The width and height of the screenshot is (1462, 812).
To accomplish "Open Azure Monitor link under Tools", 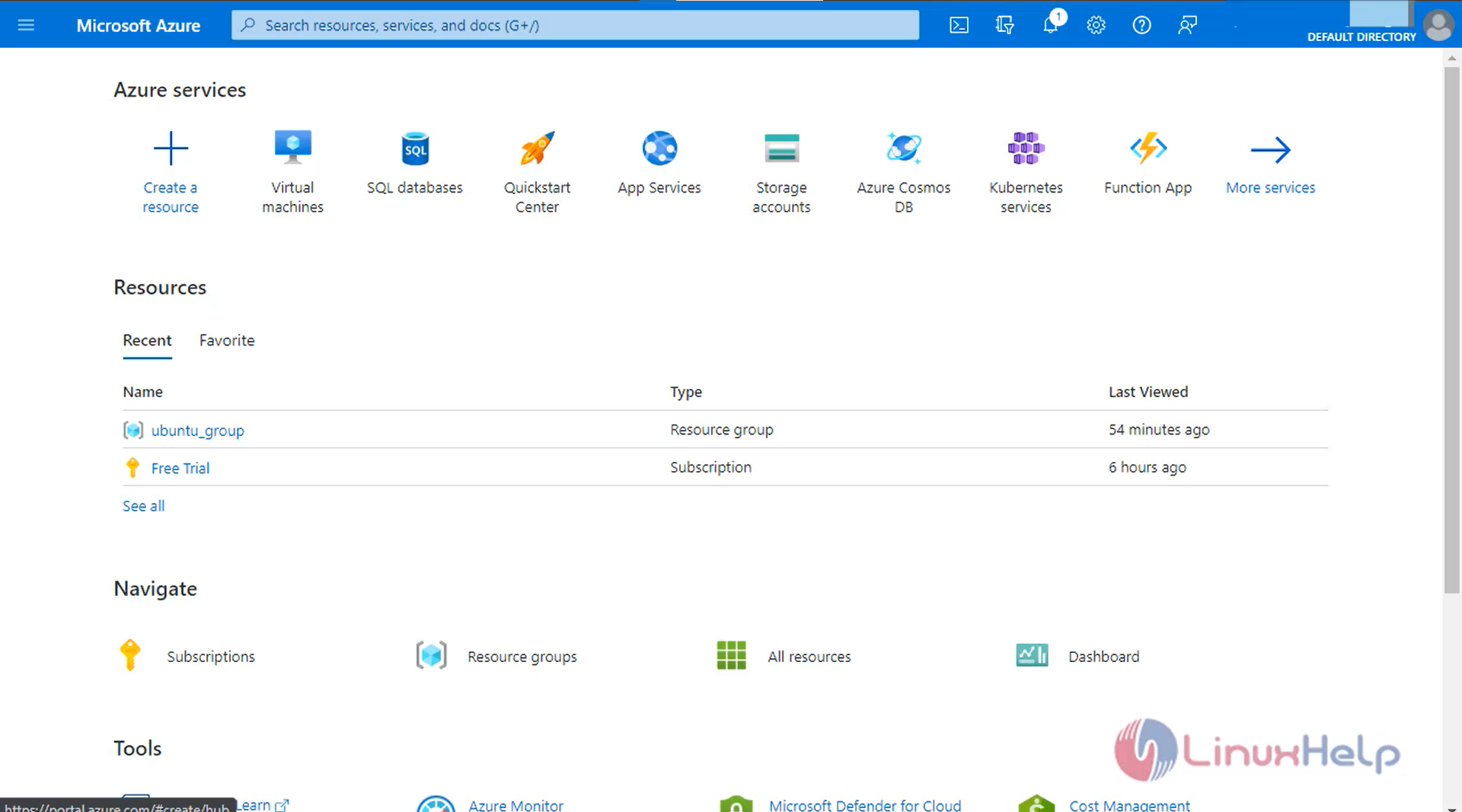I will tap(516, 804).
